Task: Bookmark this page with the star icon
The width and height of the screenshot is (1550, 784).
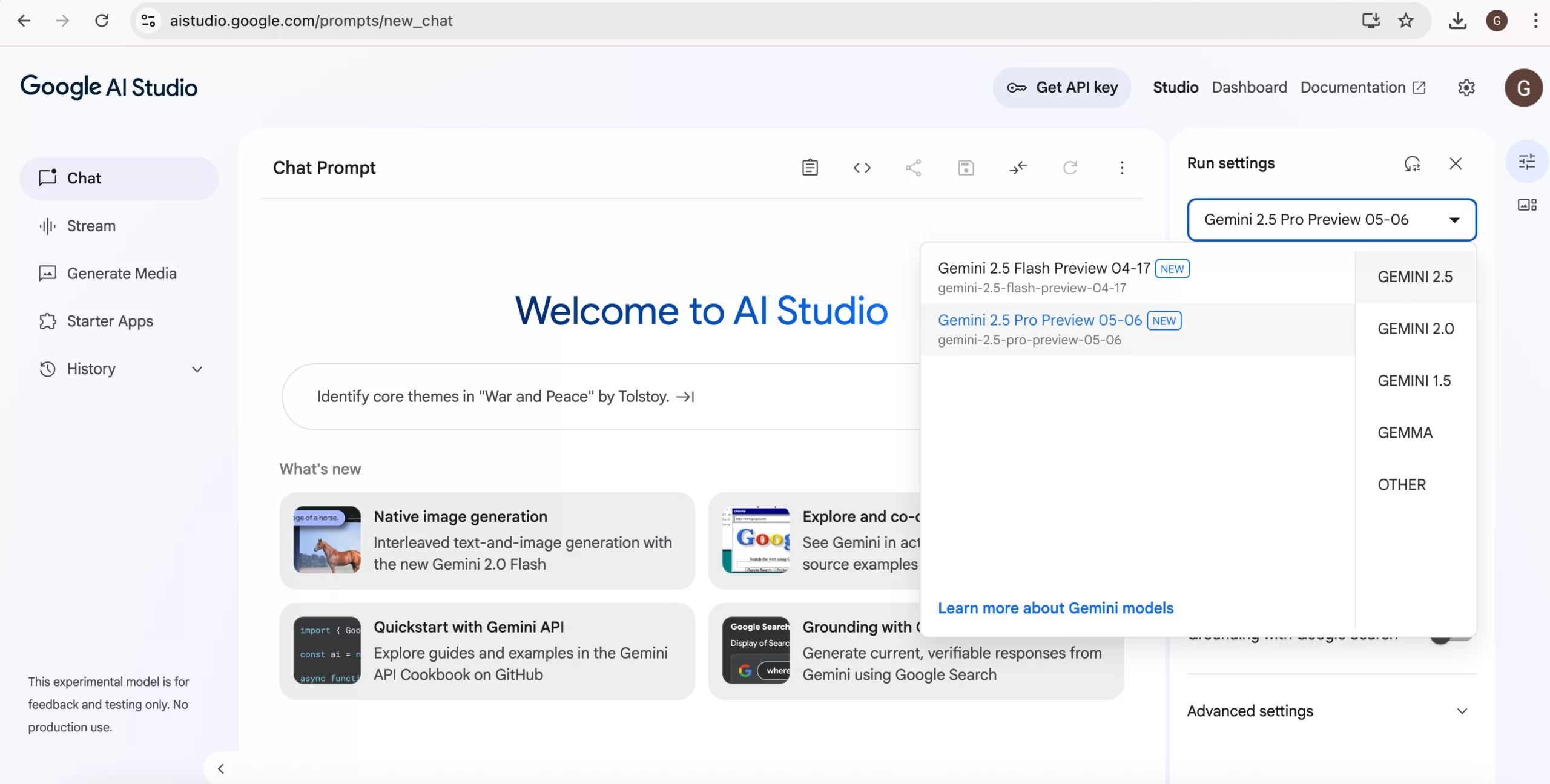Action: click(1405, 21)
